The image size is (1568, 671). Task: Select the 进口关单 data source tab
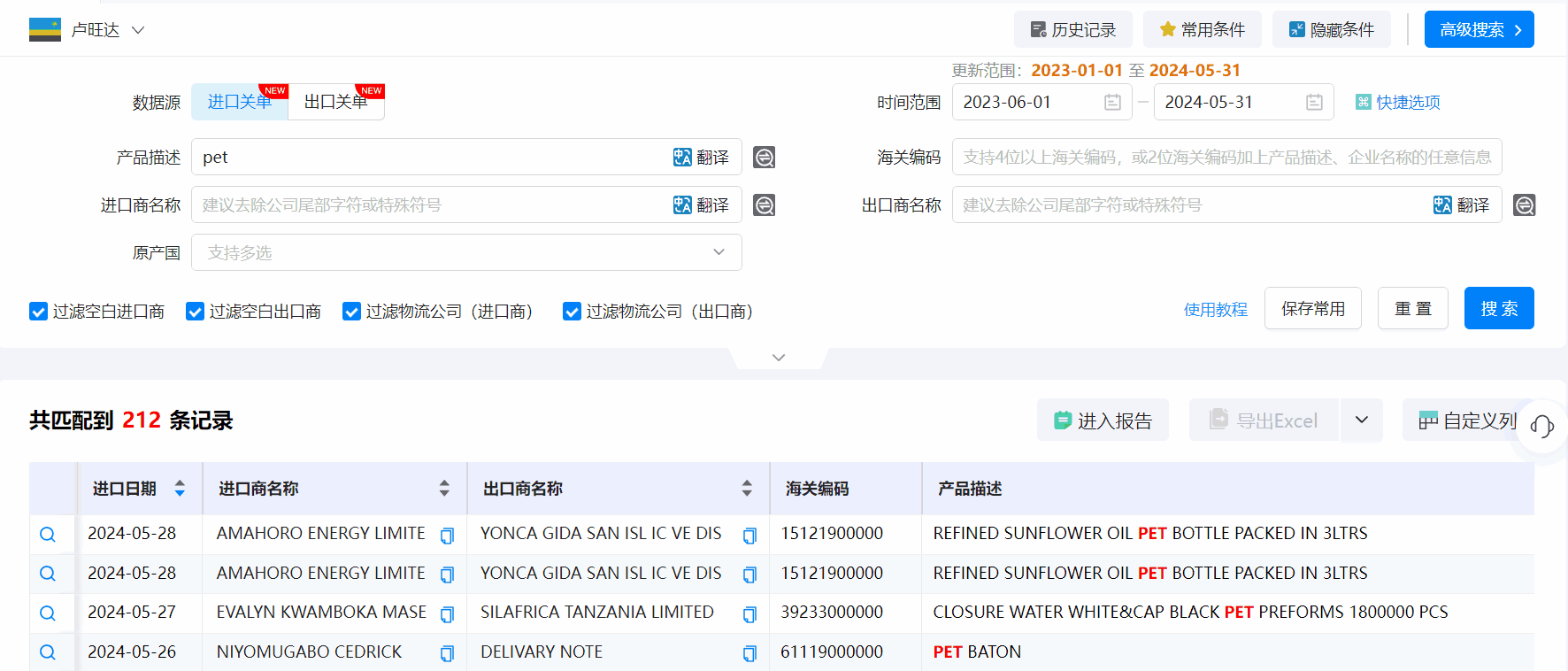click(x=239, y=103)
